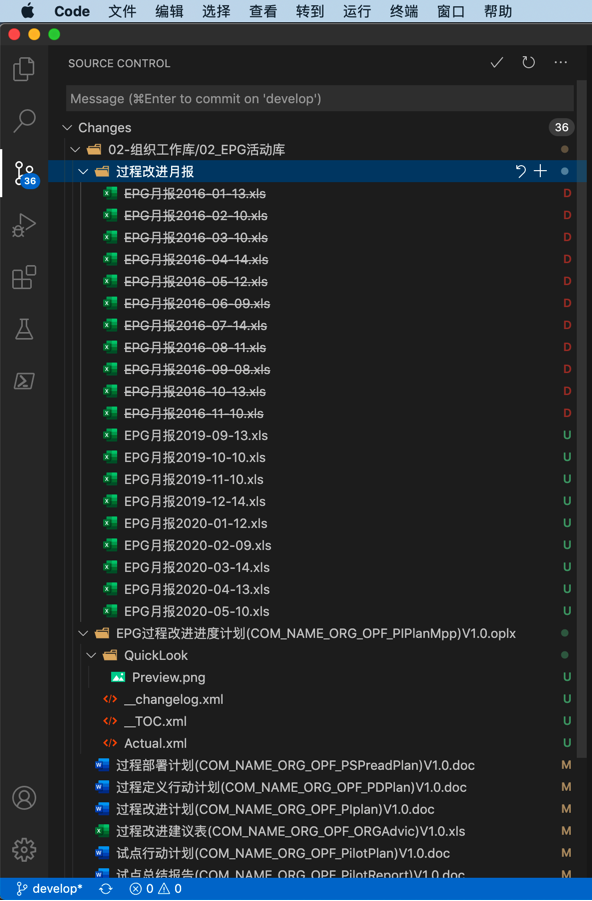This screenshot has width=592, height=901.
Task: Click XML icon of __changelog.xml
Action: pos(110,699)
